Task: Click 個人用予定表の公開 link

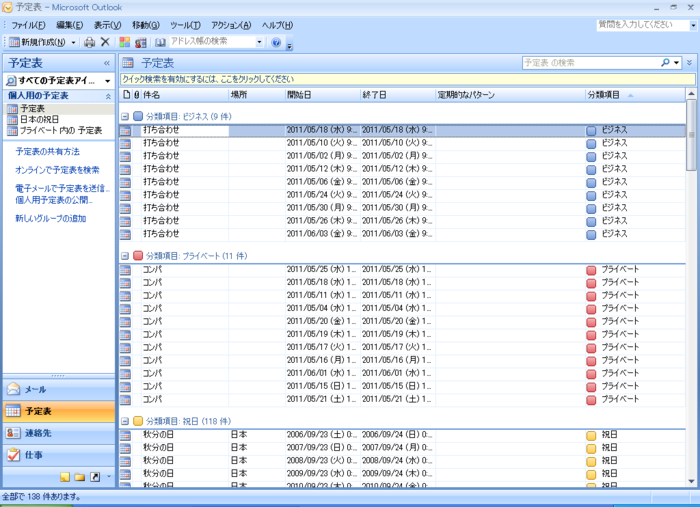Action: coord(54,200)
